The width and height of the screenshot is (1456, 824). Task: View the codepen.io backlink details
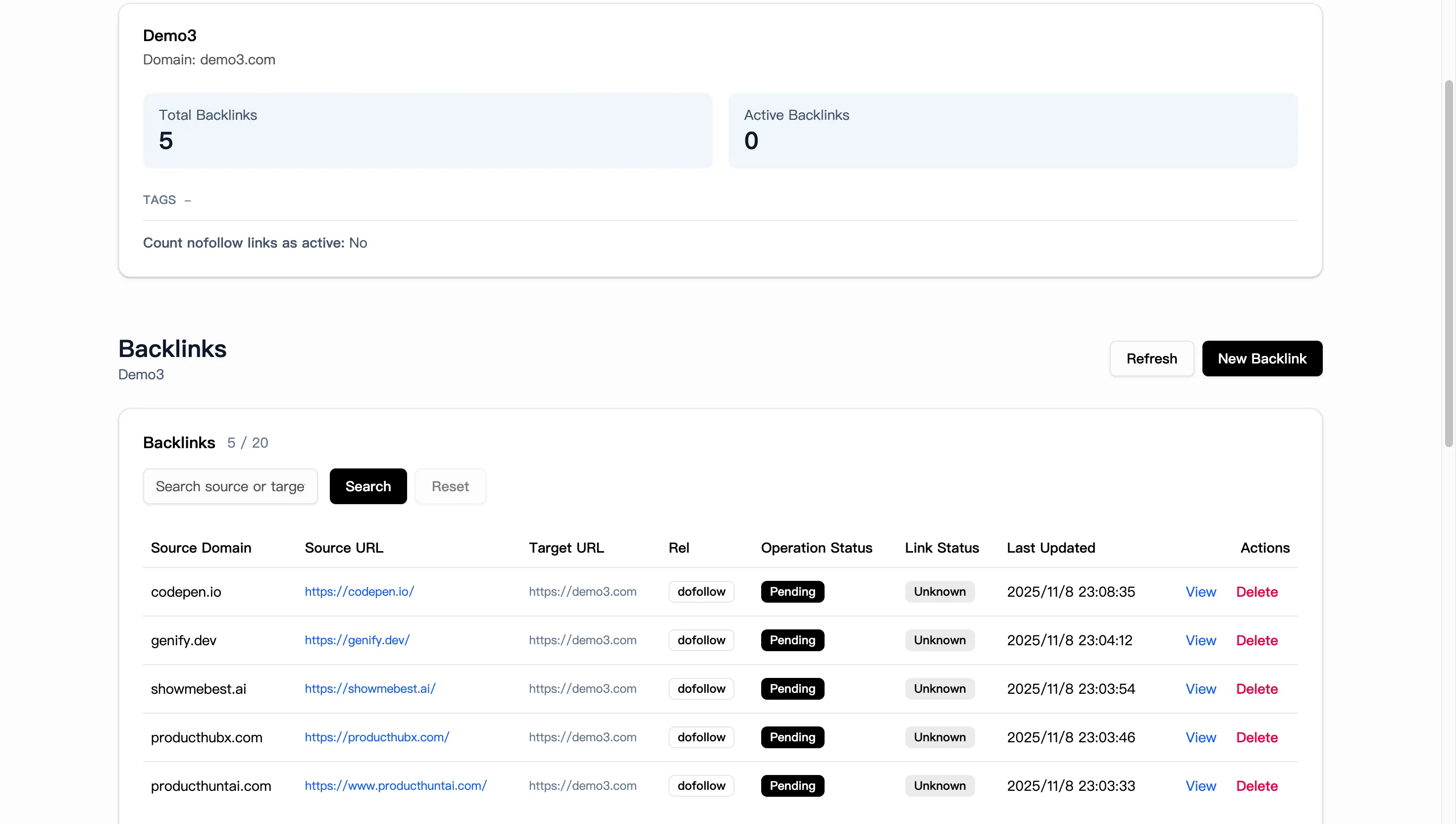tap(1201, 591)
